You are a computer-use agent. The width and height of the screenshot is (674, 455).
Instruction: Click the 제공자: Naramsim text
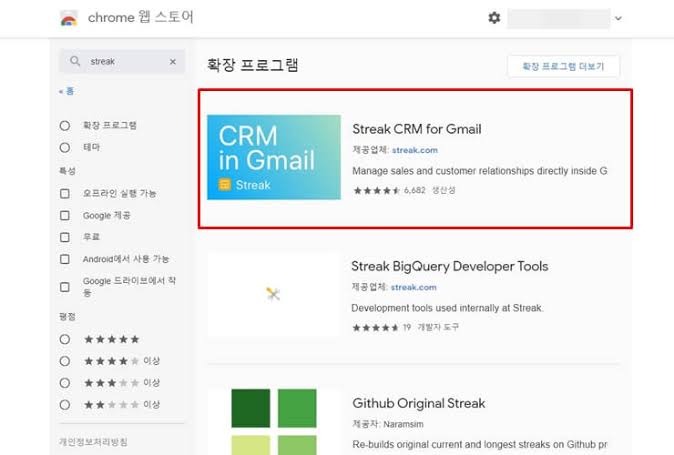[x=388, y=424]
